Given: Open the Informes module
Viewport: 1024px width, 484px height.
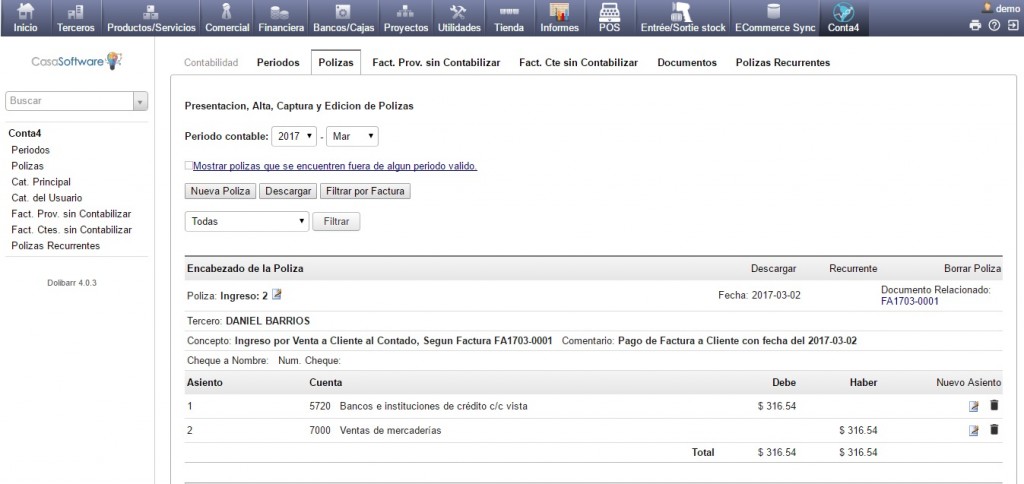Looking at the screenshot, I should click(x=559, y=18).
